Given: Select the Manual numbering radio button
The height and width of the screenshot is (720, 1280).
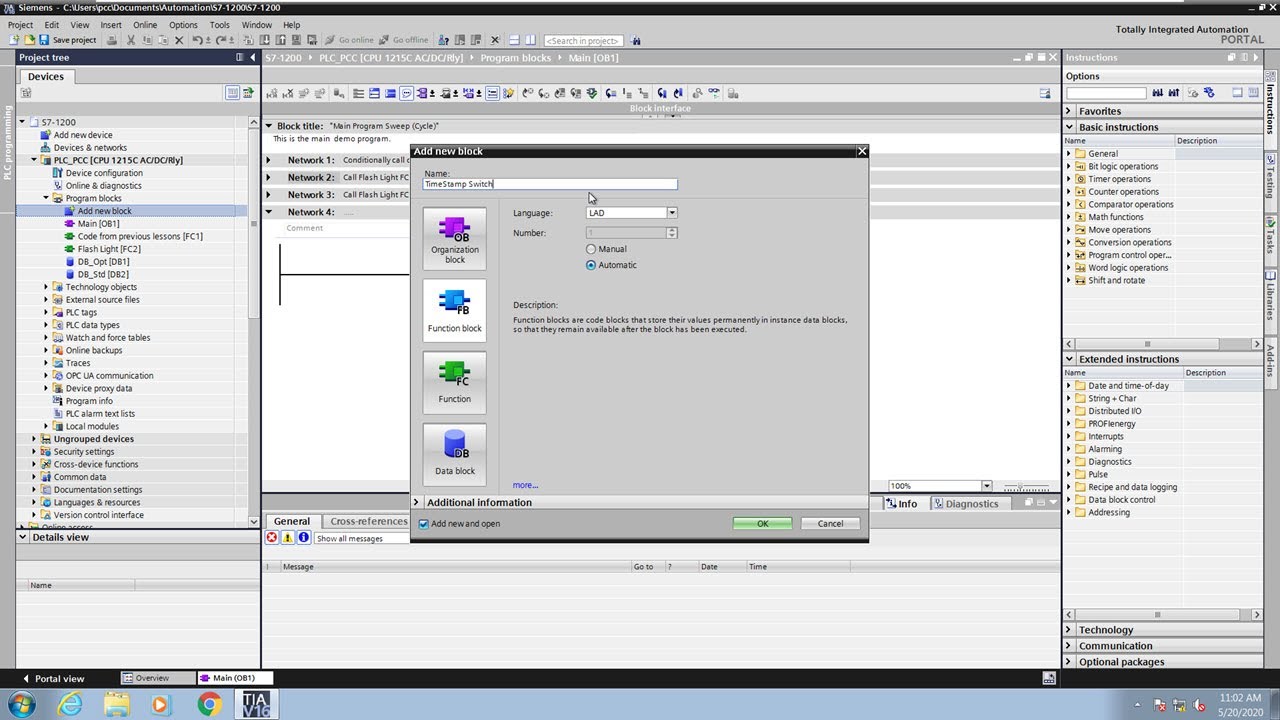Looking at the screenshot, I should 591,249.
